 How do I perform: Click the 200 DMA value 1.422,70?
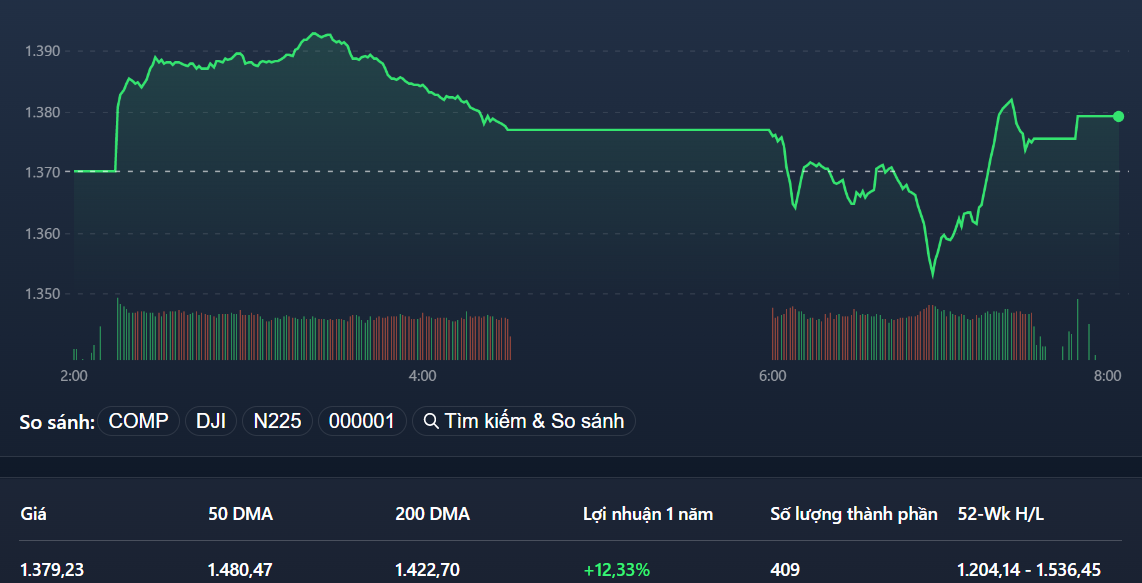coord(427,570)
